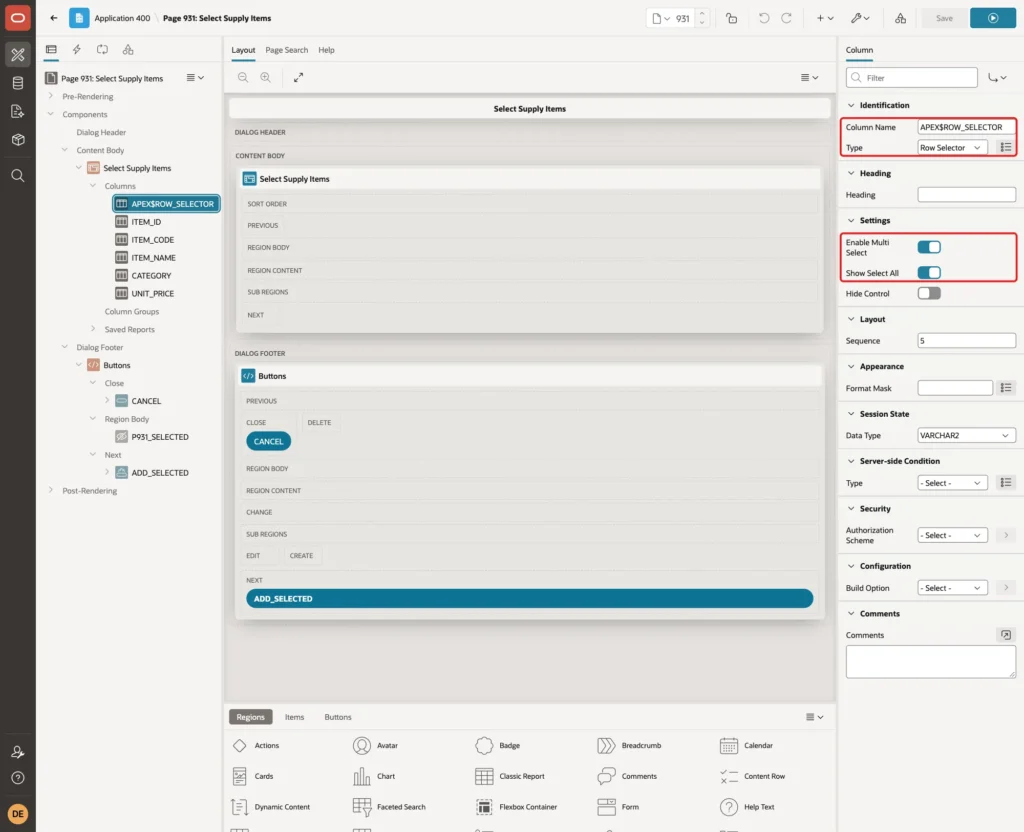Switch to Processing tab icon
This screenshot has height=832, width=1024.
[x=102, y=50]
